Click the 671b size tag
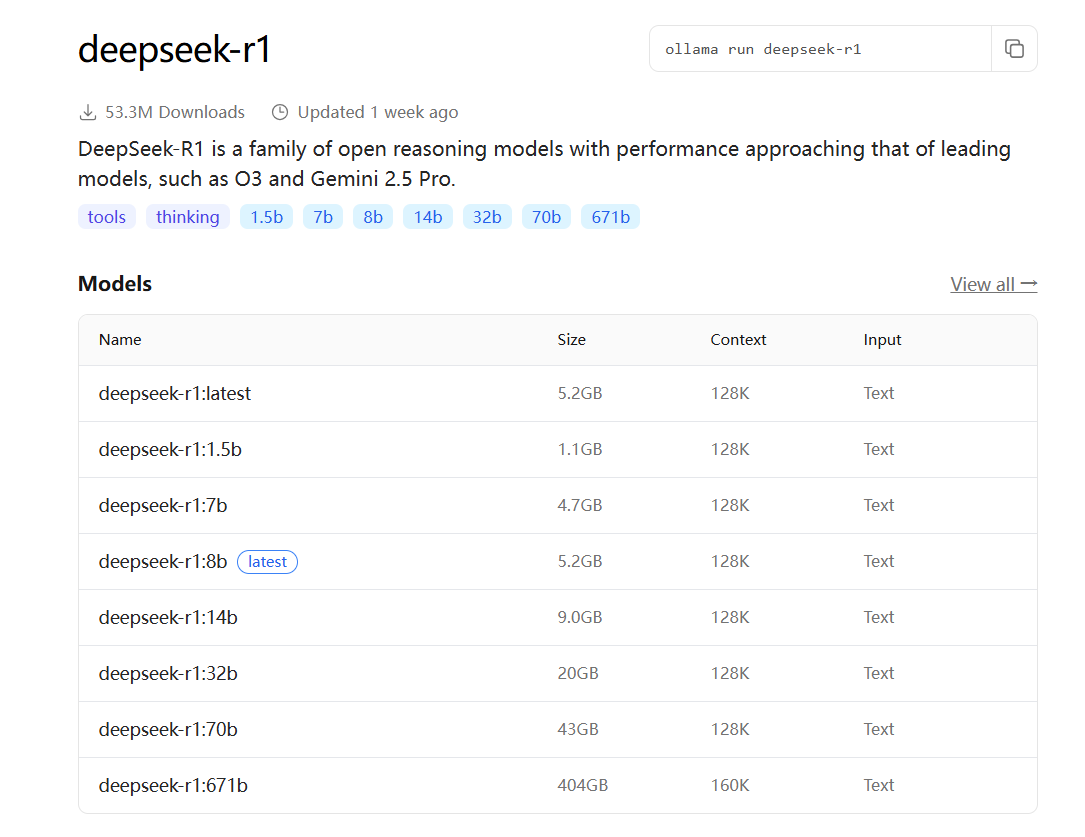Screen dimensions: 1085x837 tap(610, 216)
